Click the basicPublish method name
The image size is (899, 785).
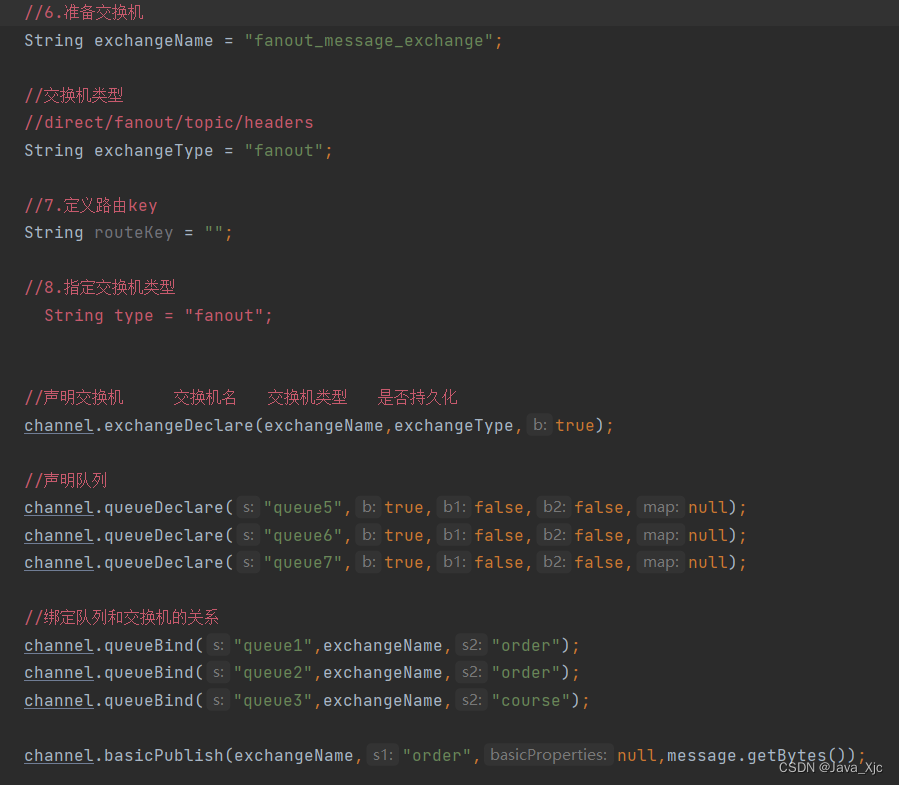pos(163,756)
